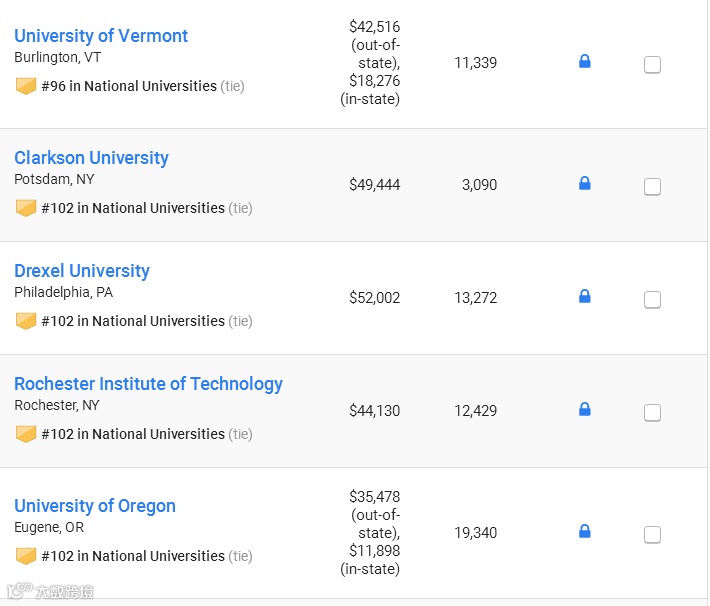Click the ranking badge icon beside University of Vermont
The width and height of the screenshot is (710, 606).
(x=26, y=87)
